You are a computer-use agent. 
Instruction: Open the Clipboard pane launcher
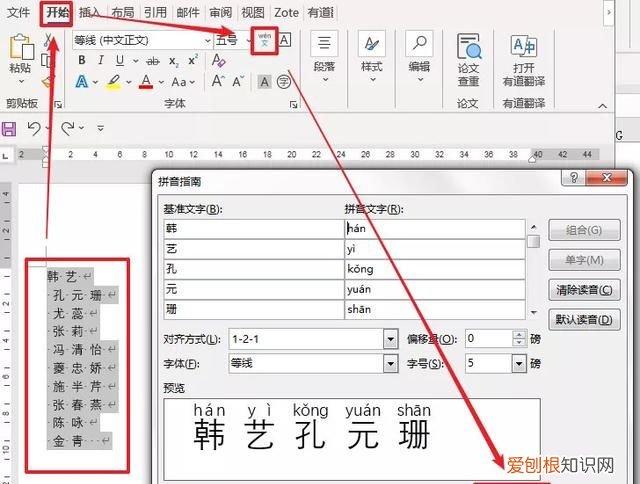[x=58, y=105]
